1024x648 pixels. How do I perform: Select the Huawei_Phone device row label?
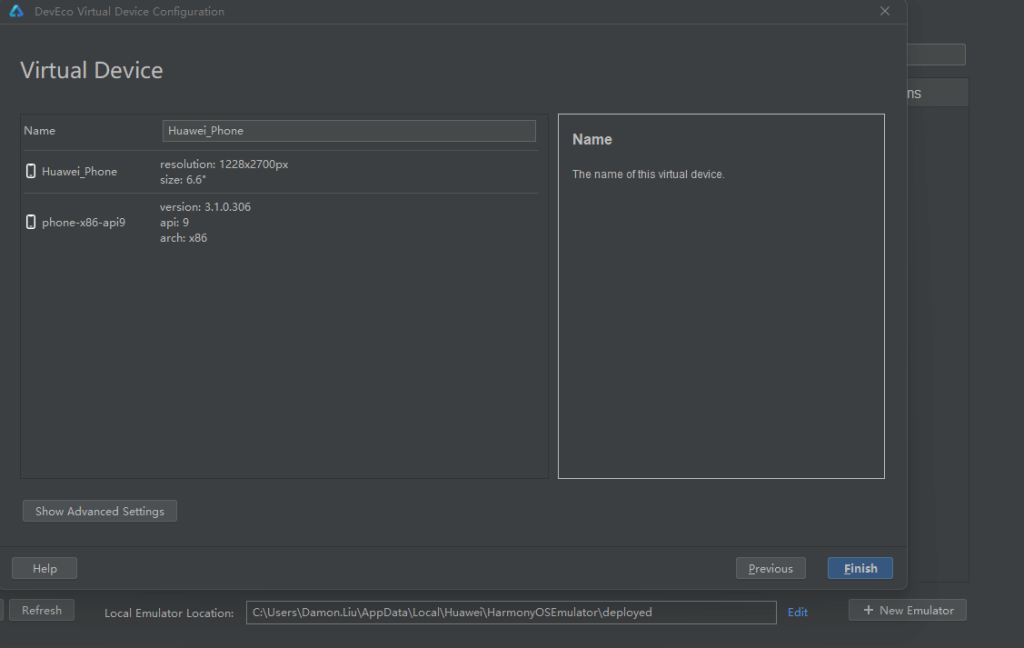80,171
